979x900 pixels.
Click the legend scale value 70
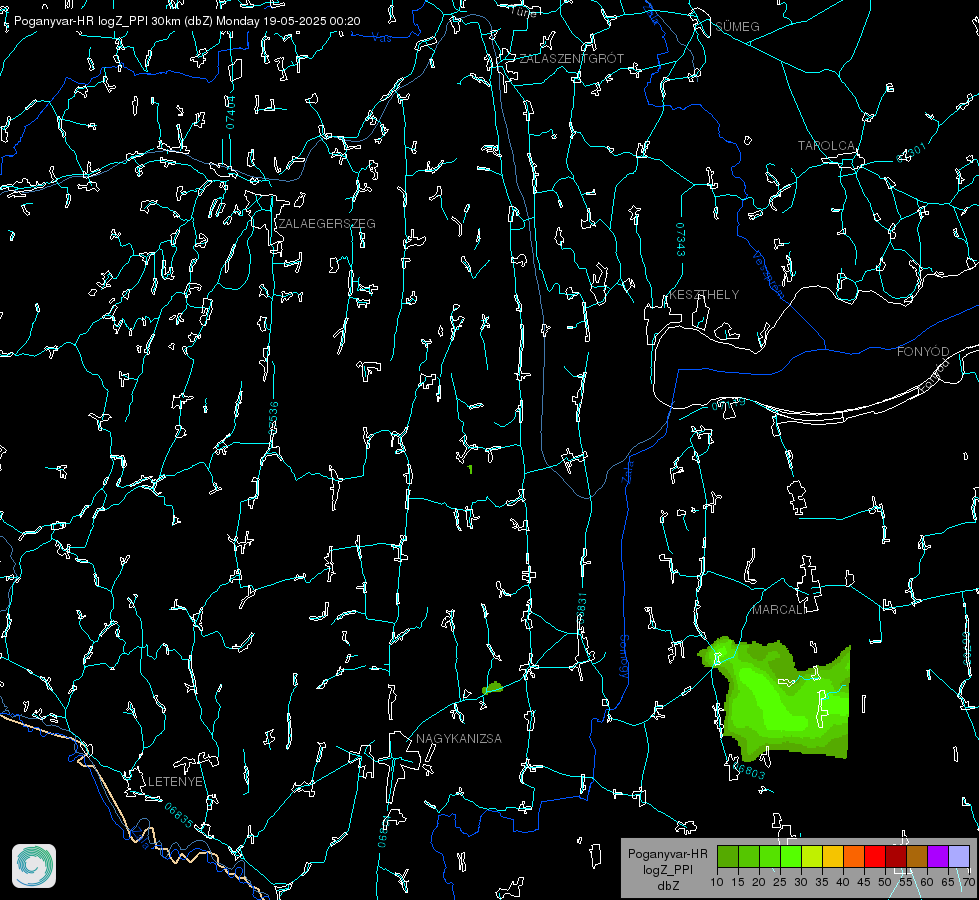969,883
